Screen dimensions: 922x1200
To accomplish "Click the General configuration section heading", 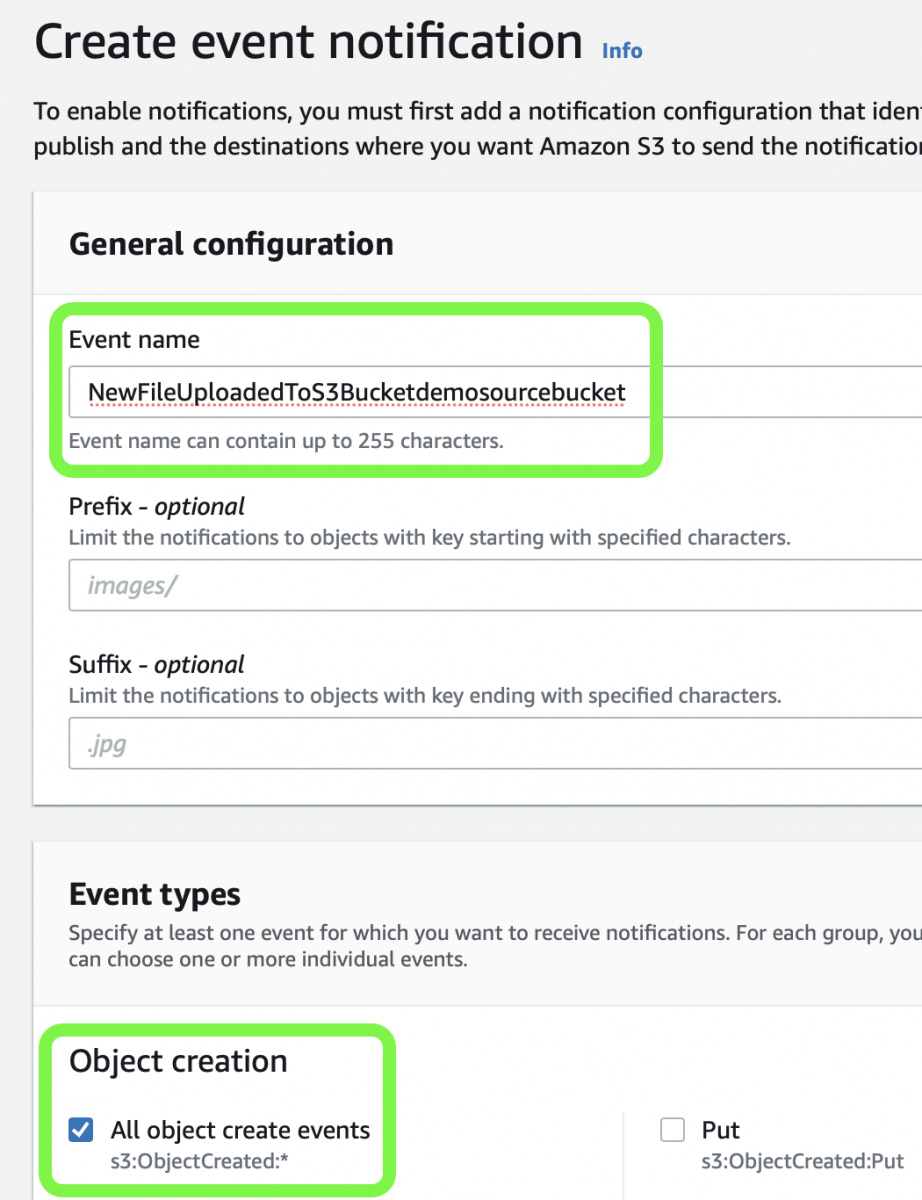I will [x=231, y=244].
